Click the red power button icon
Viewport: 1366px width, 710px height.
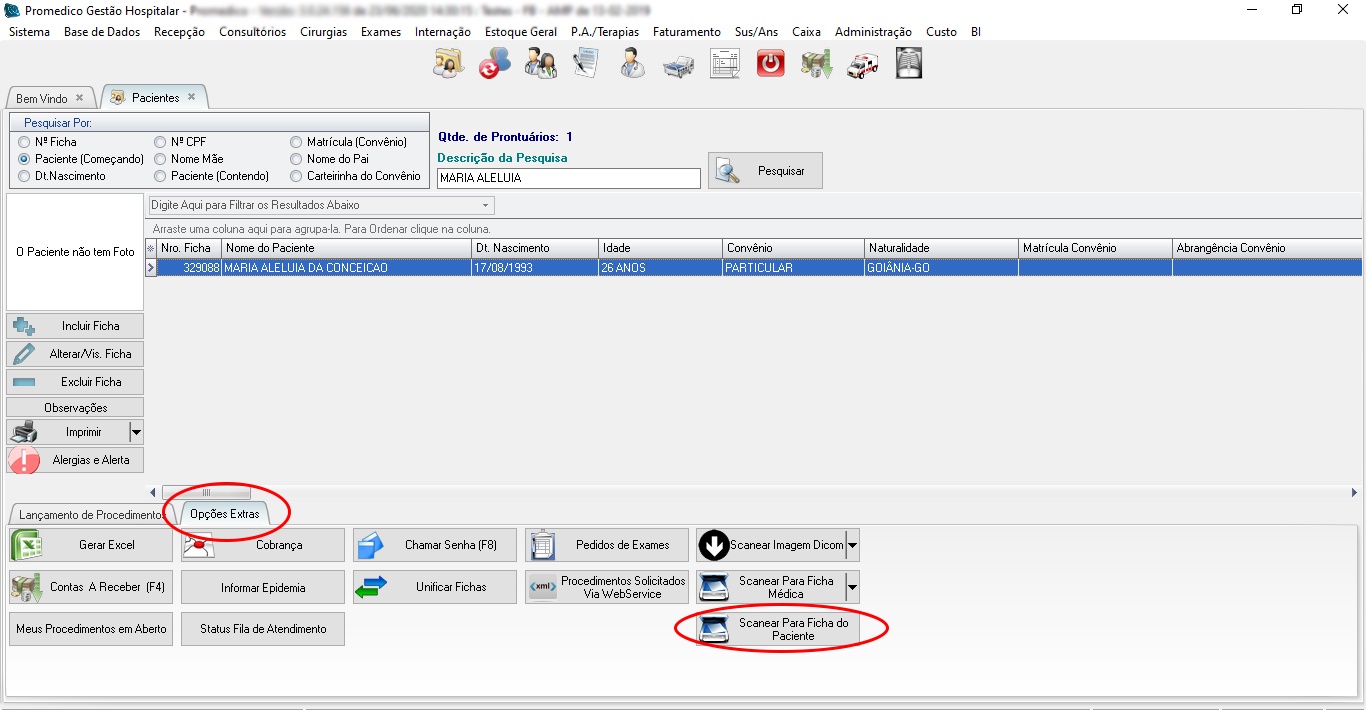pos(770,64)
